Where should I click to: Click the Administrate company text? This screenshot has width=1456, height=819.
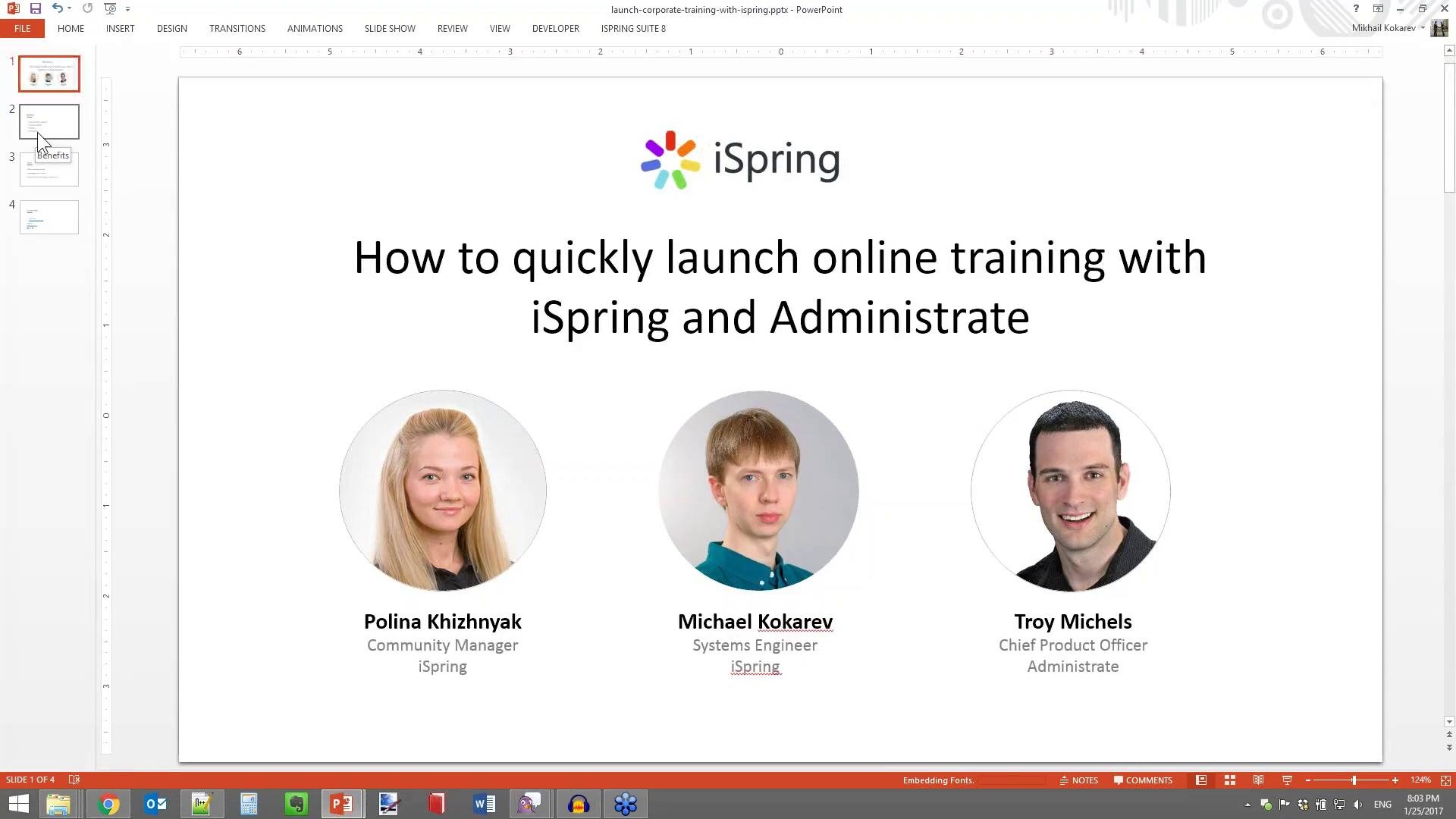click(1073, 667)
